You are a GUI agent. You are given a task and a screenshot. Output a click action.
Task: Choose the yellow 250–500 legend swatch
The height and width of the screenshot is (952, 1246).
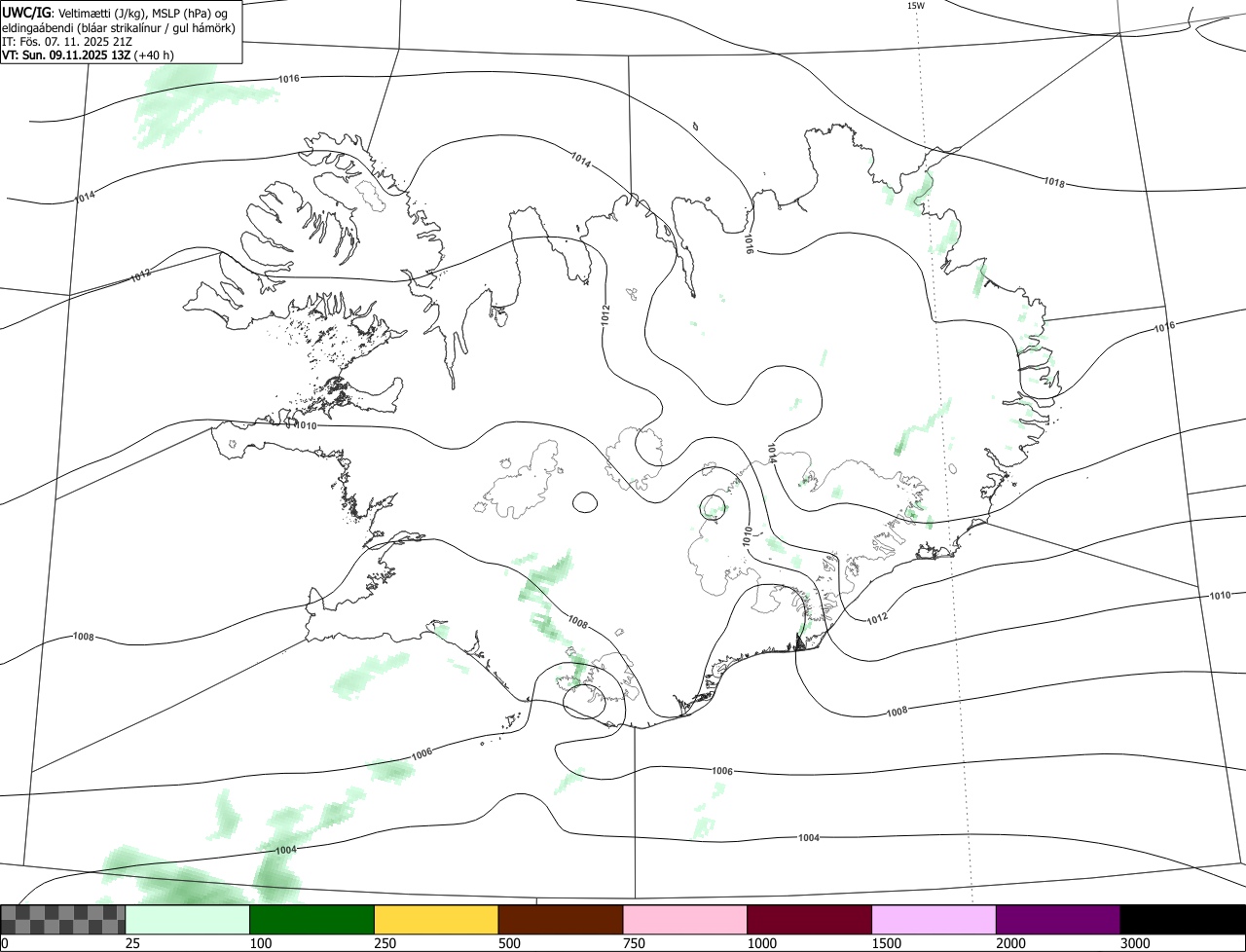pos(436,919)
